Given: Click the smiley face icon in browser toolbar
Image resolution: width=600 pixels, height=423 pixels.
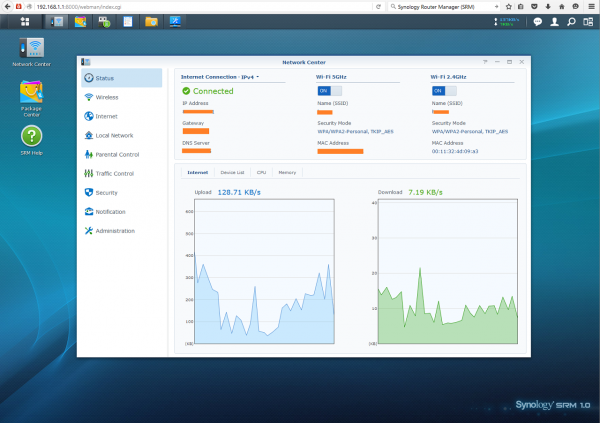Looking at the screenshot, I should (x=576, y=7).
